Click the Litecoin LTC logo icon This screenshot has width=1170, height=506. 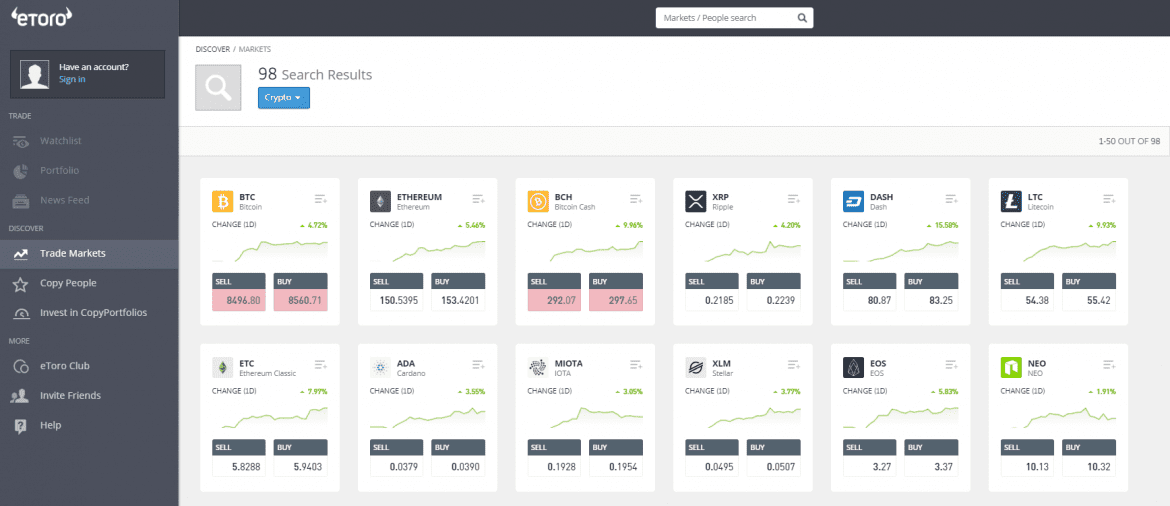(x=1011, y=202)
